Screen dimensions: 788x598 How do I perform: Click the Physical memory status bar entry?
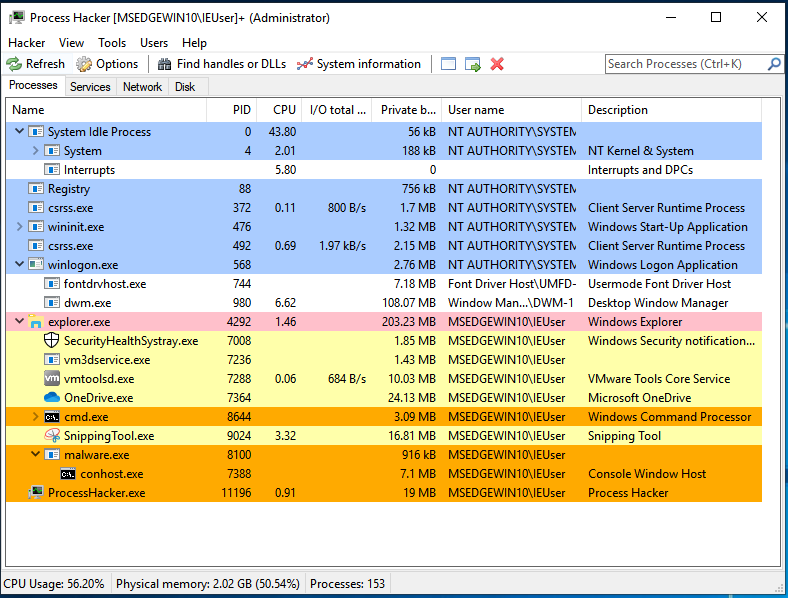[208, 584]
